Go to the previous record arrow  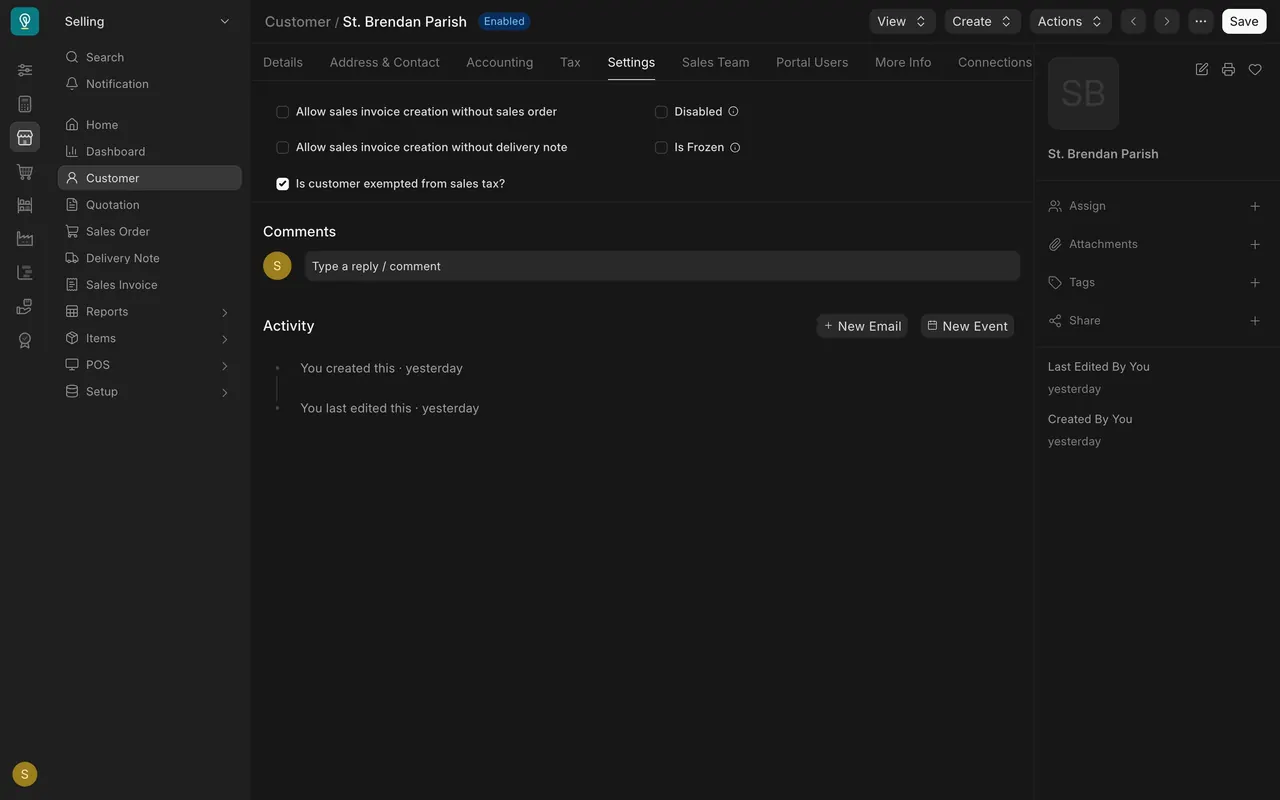pyautogui.click(x=1133, y=21)
